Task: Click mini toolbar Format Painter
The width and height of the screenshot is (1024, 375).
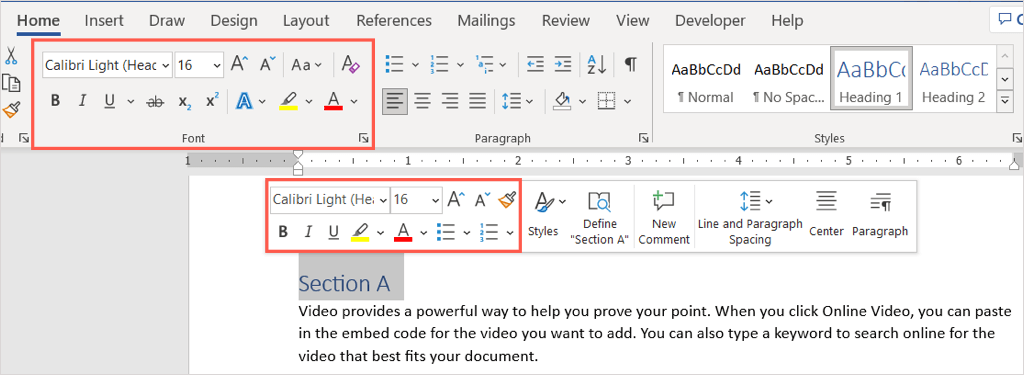Action: coord(507,200)
